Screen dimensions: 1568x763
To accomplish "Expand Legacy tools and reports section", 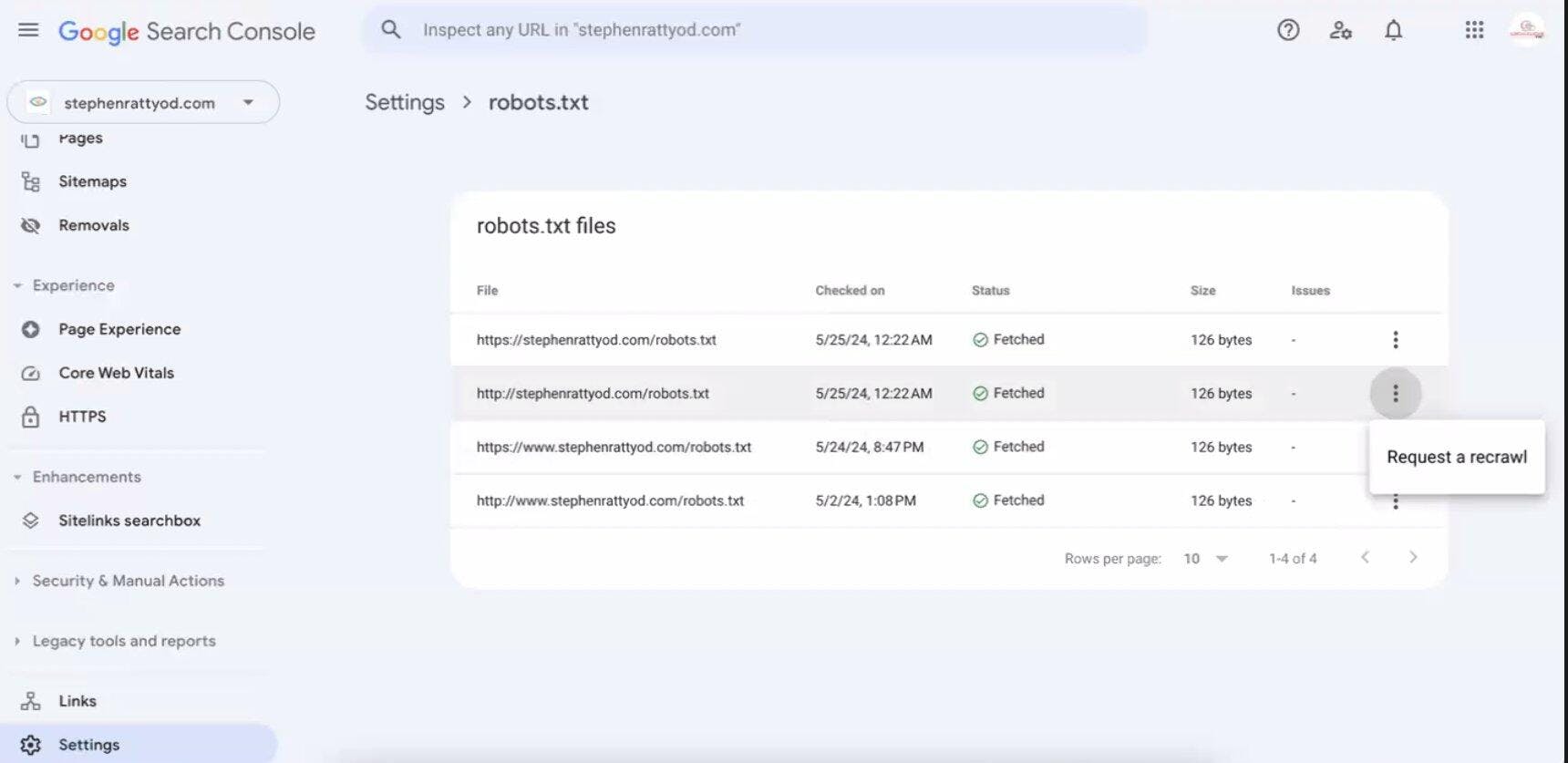I will [124, 641].
